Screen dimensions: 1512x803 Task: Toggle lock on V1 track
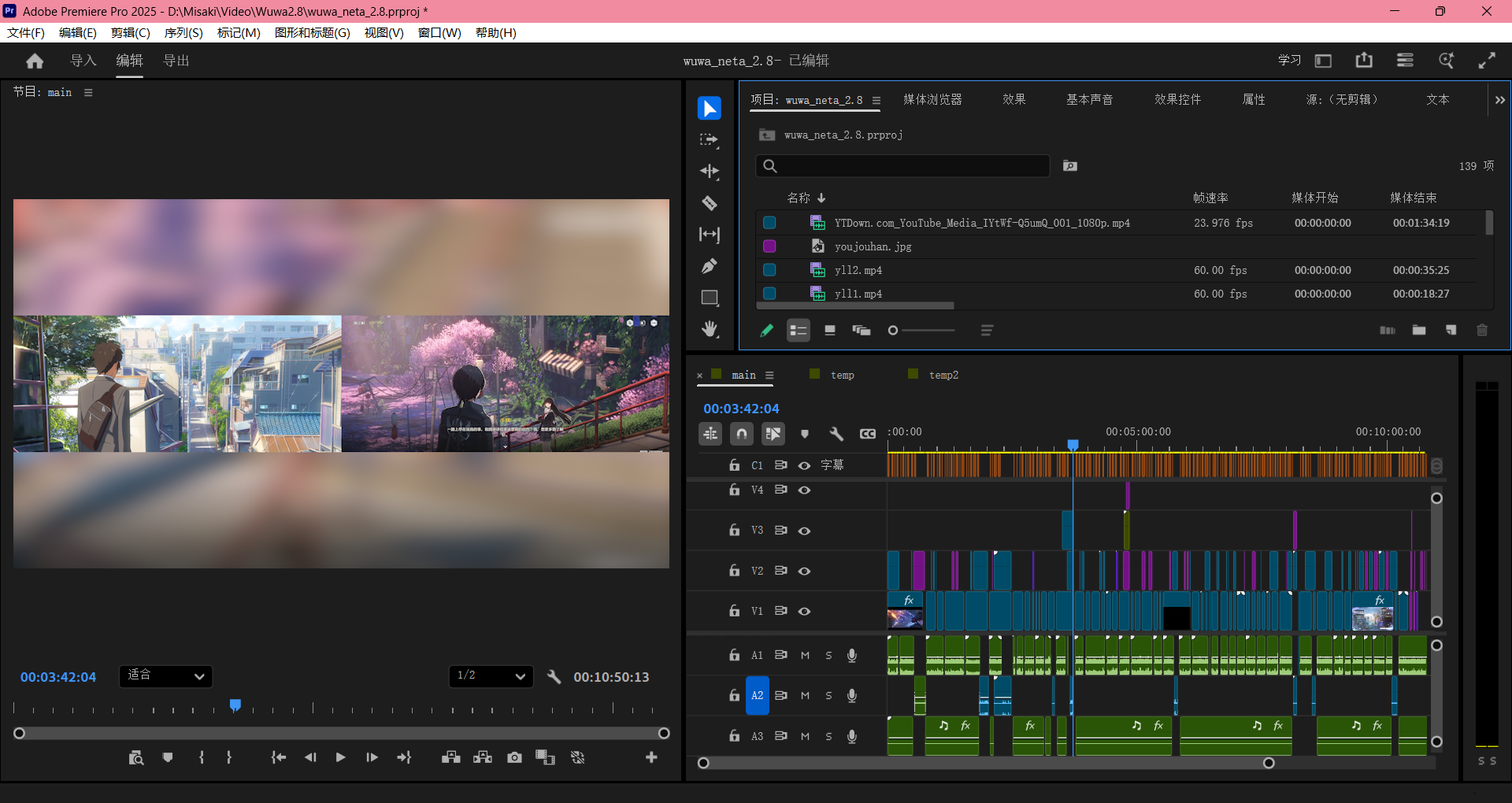(x=734, y=611)
